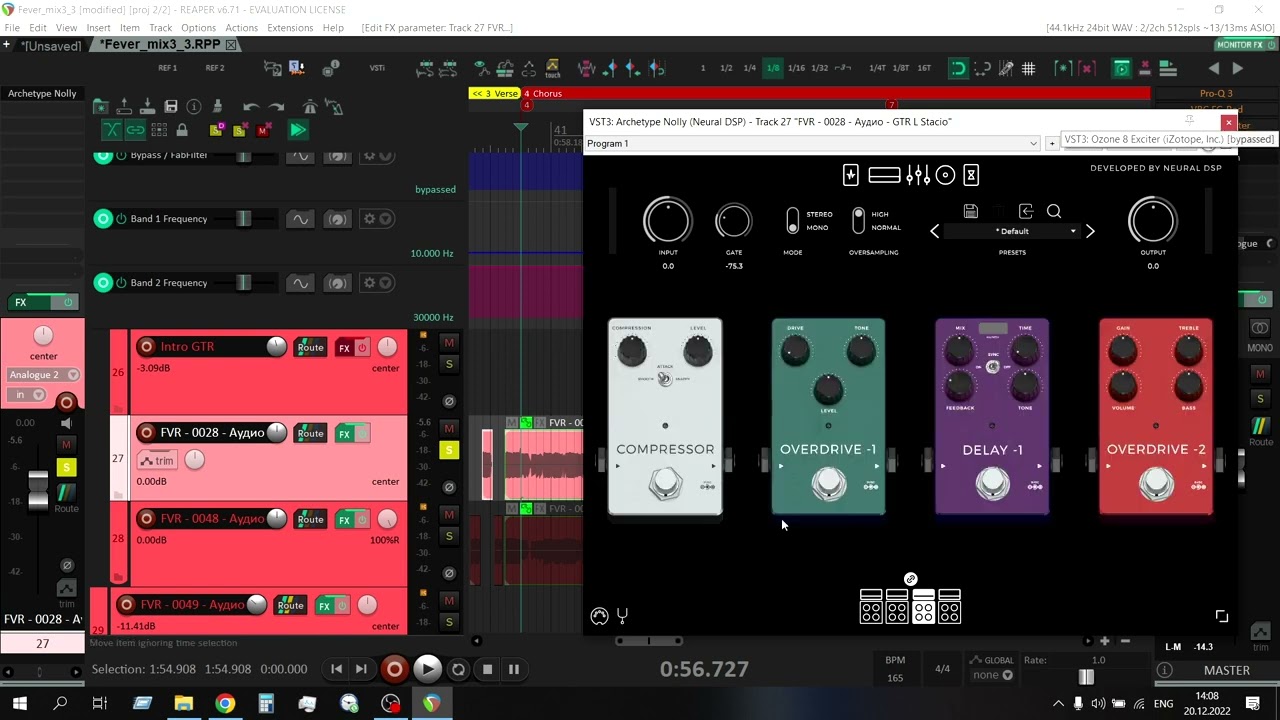Toggle solo on track 27
1280x720 pixels.
449,450
